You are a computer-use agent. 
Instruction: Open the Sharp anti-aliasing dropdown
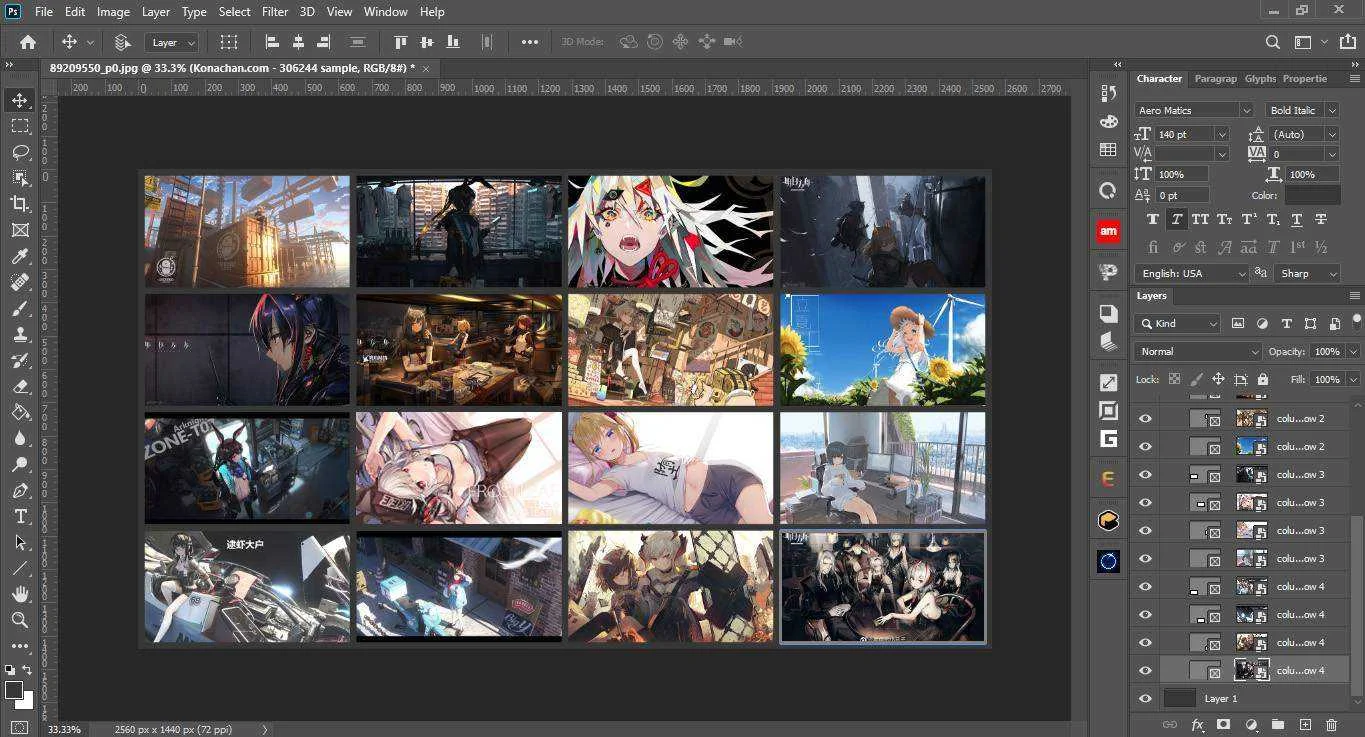1307,273
